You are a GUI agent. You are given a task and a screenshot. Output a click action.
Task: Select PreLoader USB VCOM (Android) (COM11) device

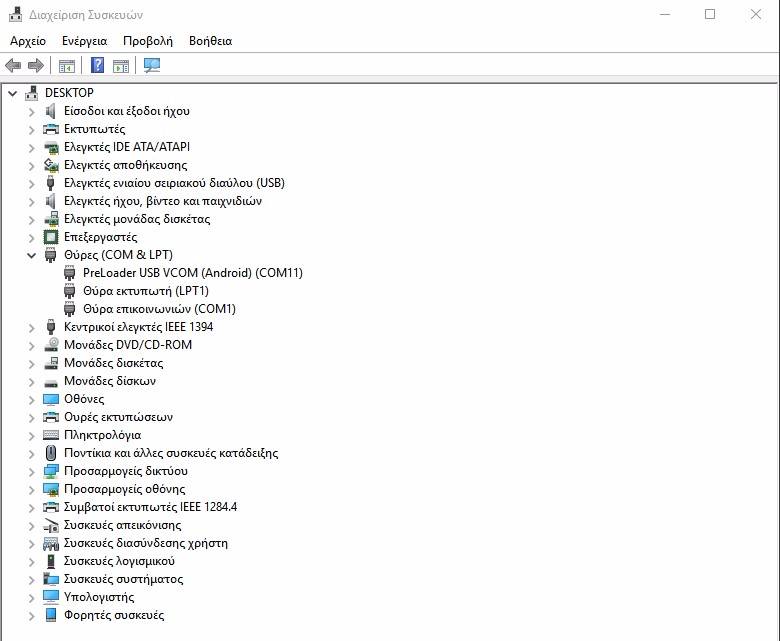pyautogui.click(x=192, y=273)
